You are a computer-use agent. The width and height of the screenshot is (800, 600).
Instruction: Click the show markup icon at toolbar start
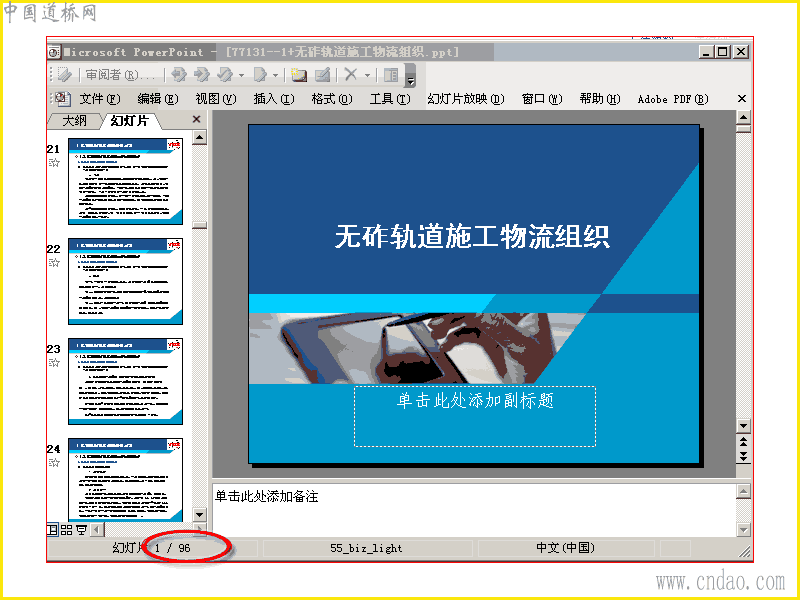65,75
